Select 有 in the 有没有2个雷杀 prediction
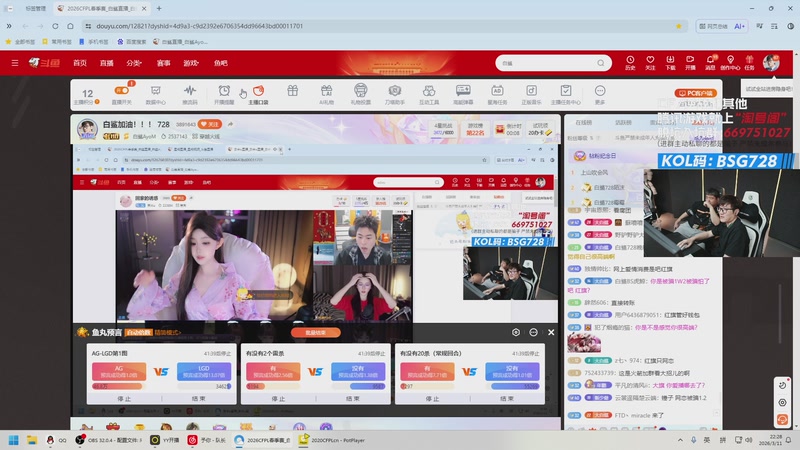This screenshot has width=800, height=450. click(x=273, y=371)
